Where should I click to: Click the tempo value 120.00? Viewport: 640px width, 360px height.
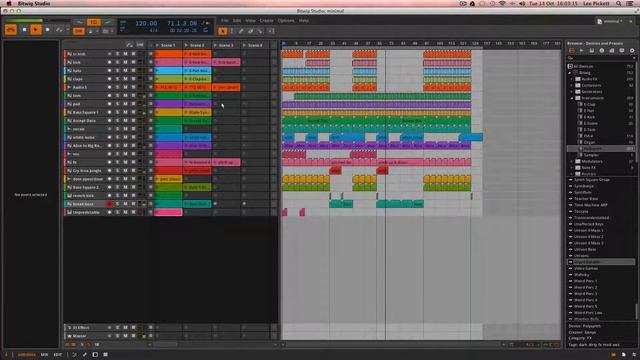[x=146, y=23]
